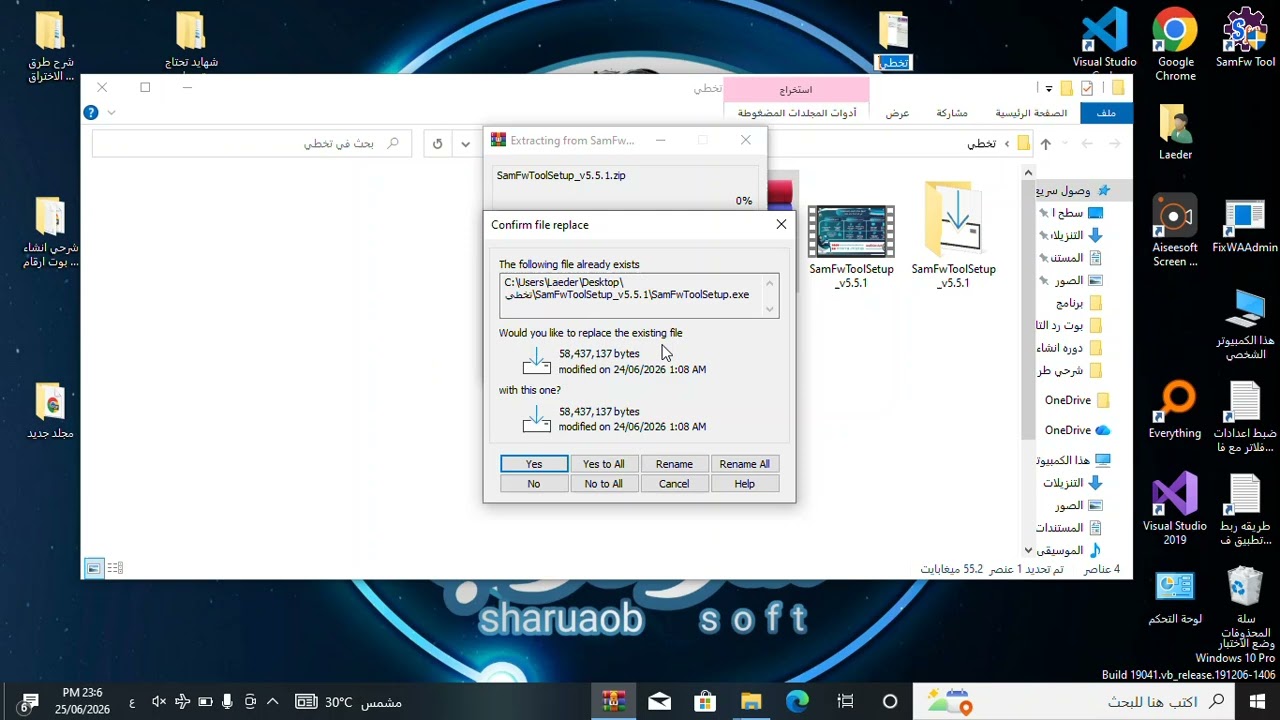Viewport: 1280px width, 720px height.
Task: Launch Microsoft Edge from taskbar
Action: point(797,702)
